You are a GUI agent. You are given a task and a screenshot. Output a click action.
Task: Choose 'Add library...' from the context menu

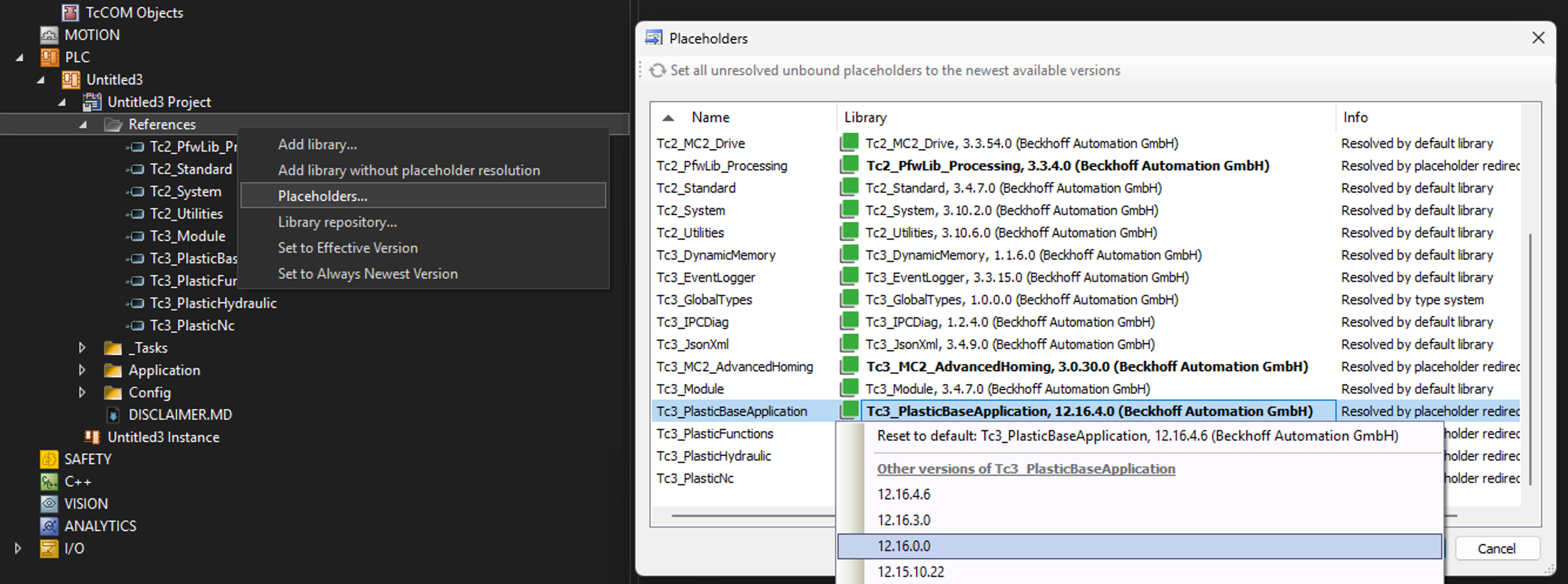tap(423, 144)
